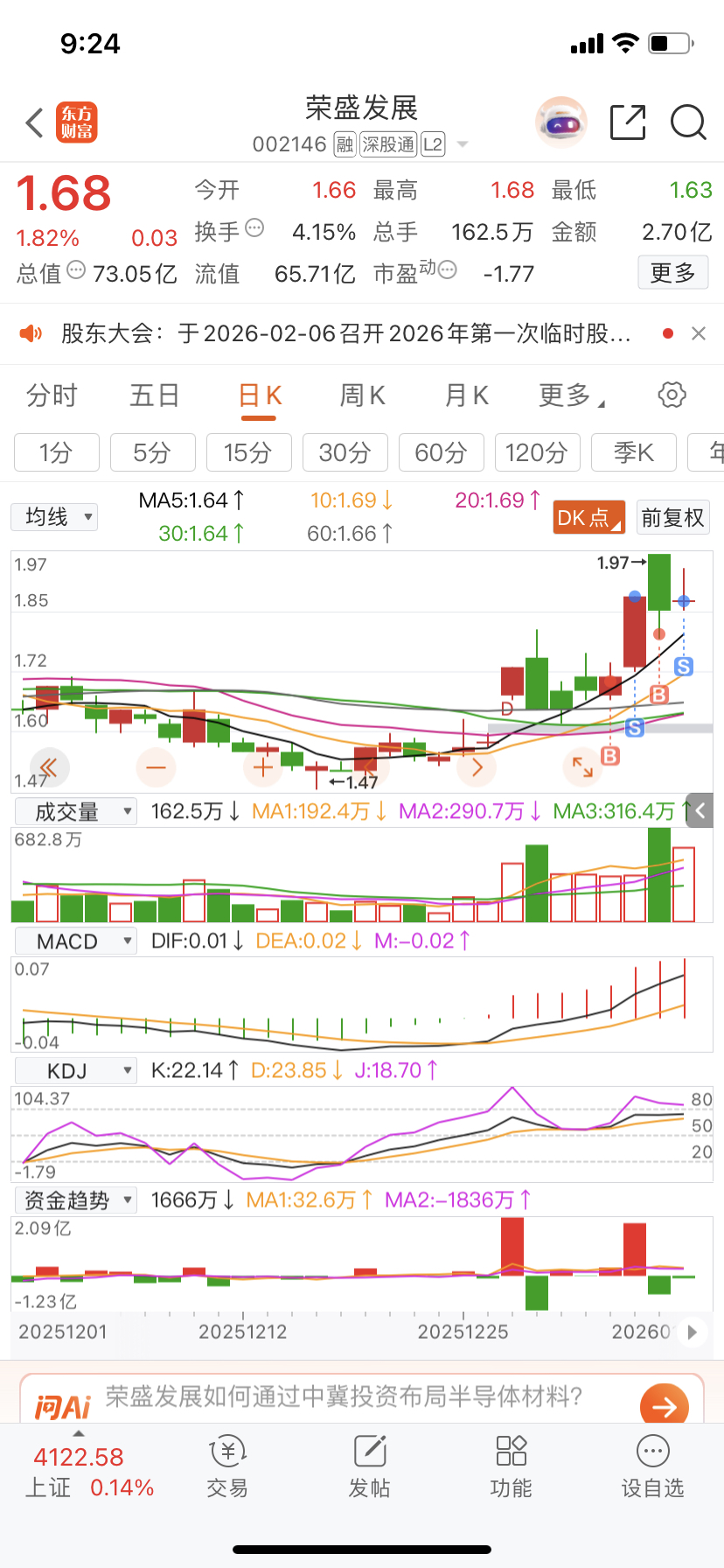Tap the orange speaker announcement icon
Image resolution: width=724 pixels, height=1568 pixels.
point(31,333)
